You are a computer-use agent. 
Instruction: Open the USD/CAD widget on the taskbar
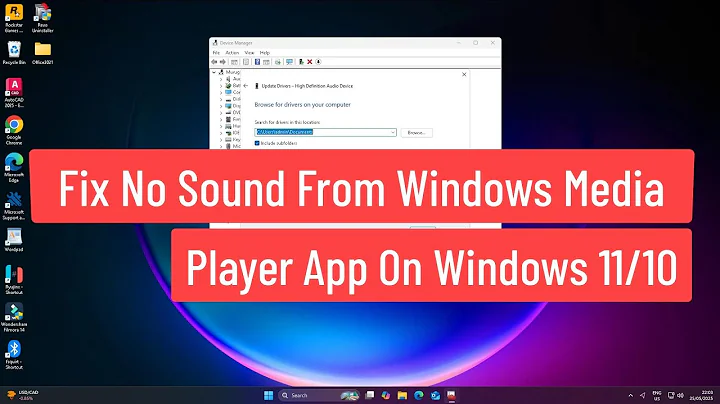[x=22, y=395]
